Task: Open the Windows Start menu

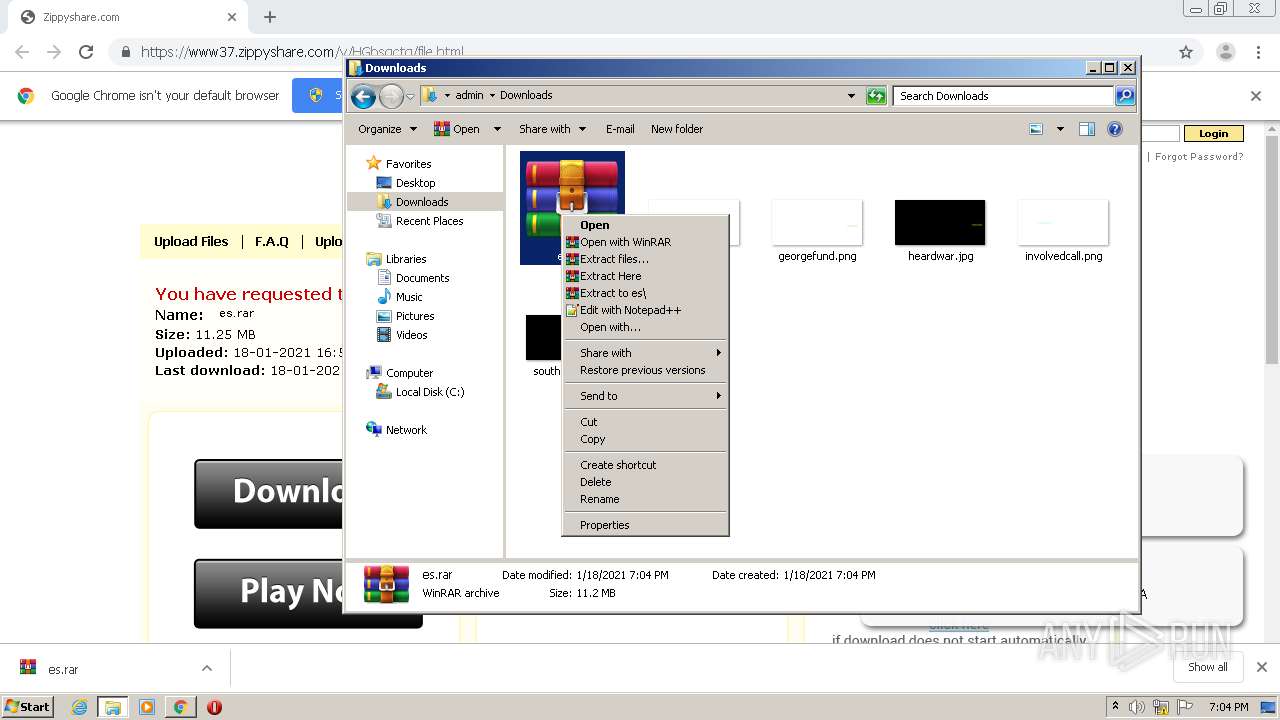Action: pyautogui.click(x=28, y=706)
